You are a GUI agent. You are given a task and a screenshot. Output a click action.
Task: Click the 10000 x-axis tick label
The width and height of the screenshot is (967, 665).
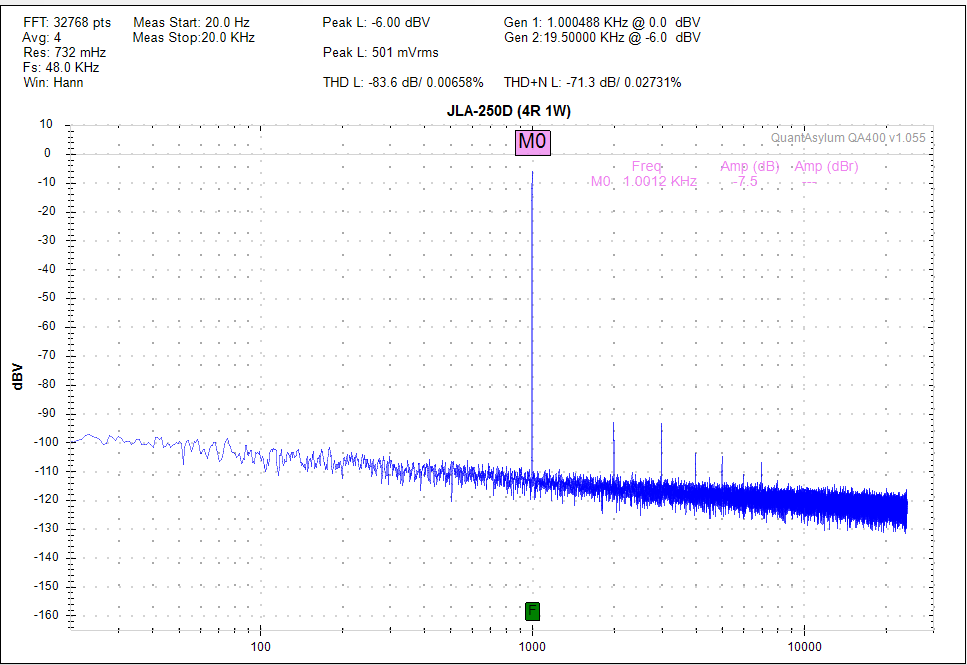tap(805, 646)
